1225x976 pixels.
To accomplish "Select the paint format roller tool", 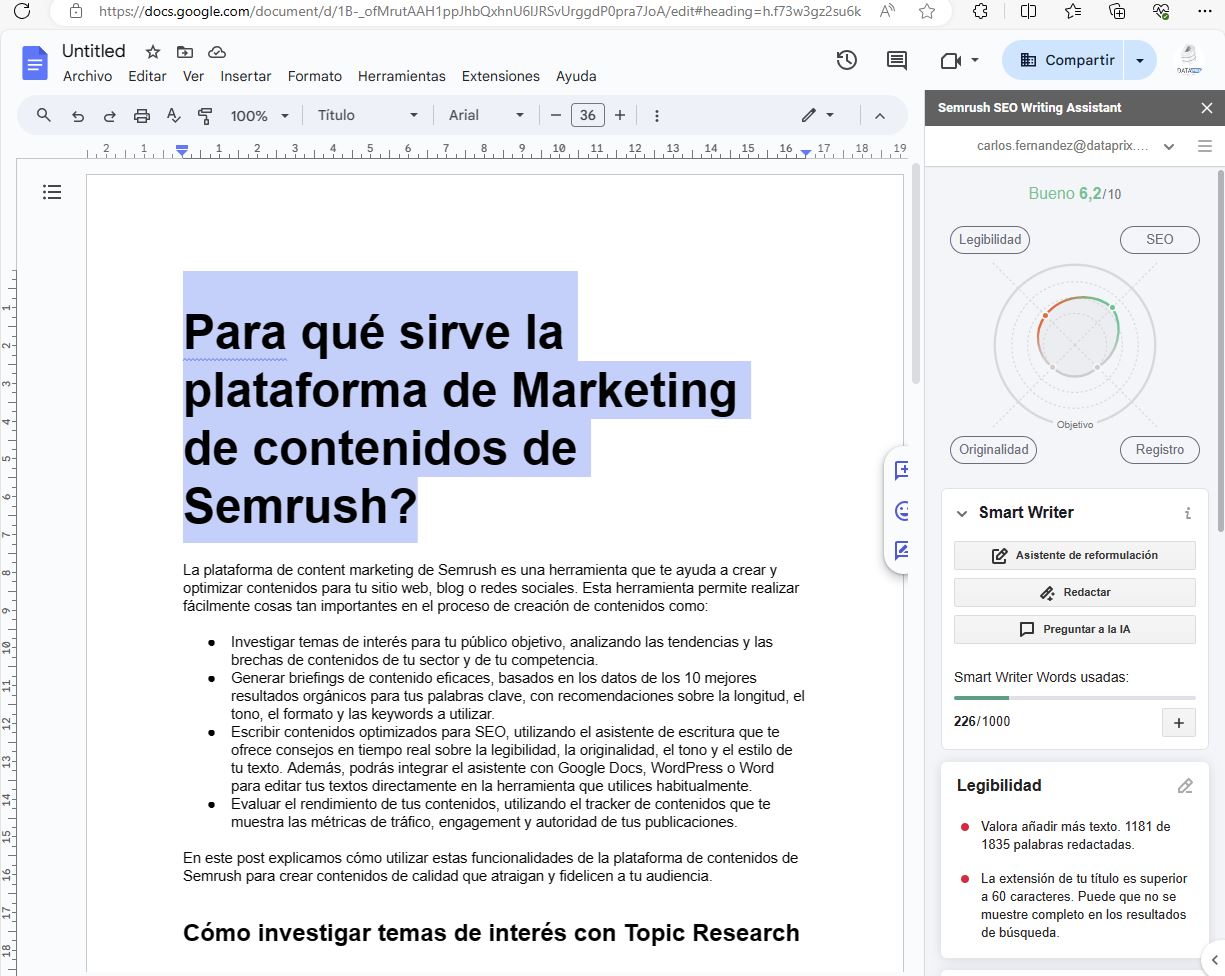I will pyautogui.click(x=205, y=116).
